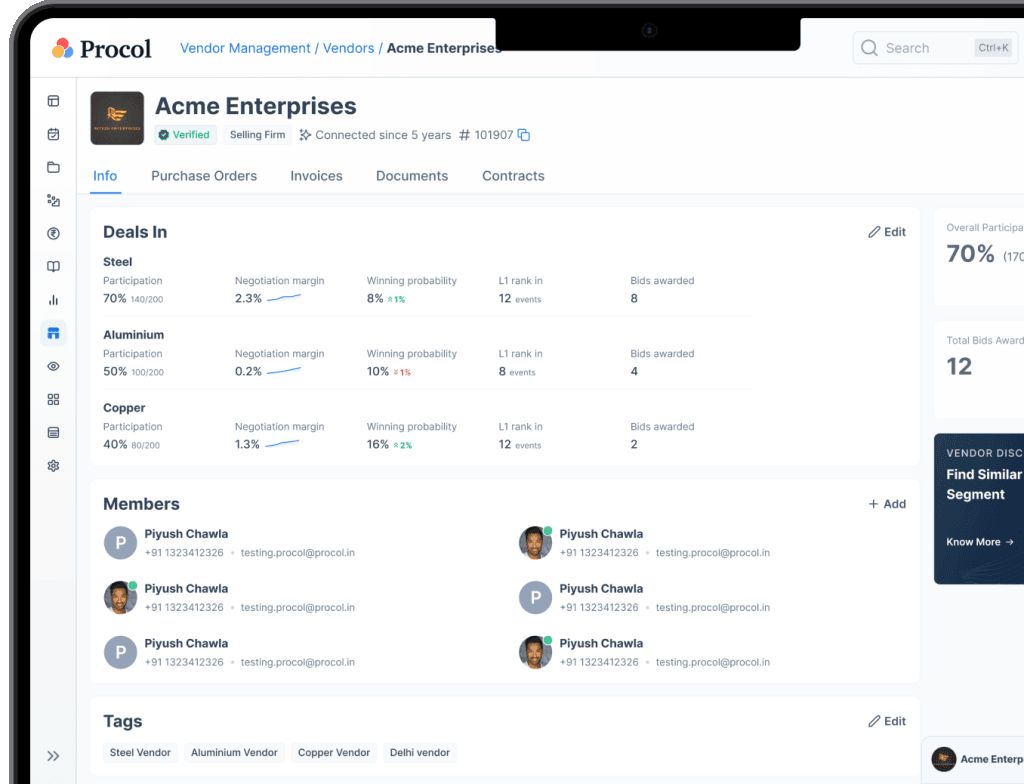The height and width of the screenshot is (784, 1024).
Task: Click the Verified badge
Action: pos(184,135)
